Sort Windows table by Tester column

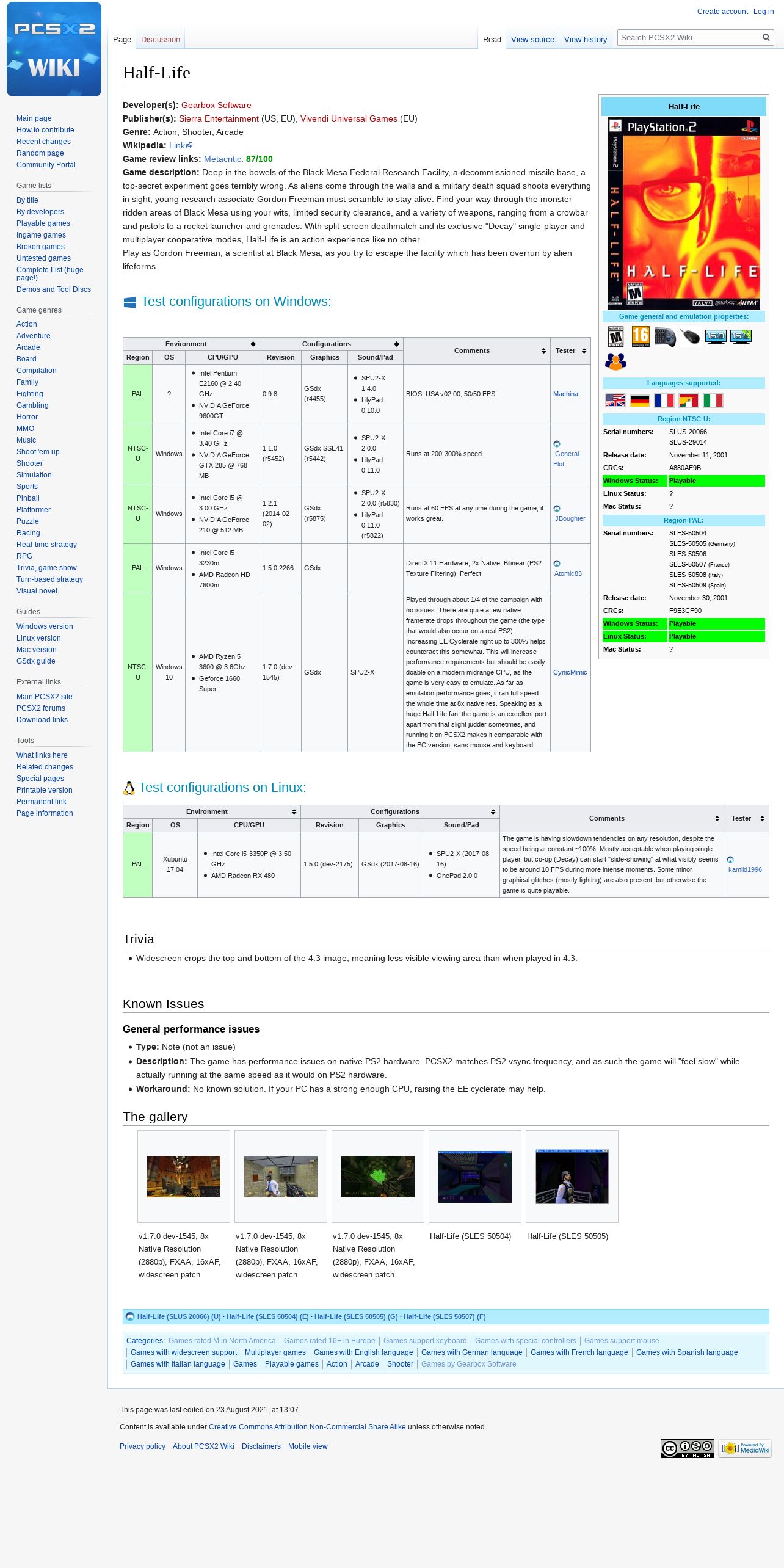(x=570, y=350)
